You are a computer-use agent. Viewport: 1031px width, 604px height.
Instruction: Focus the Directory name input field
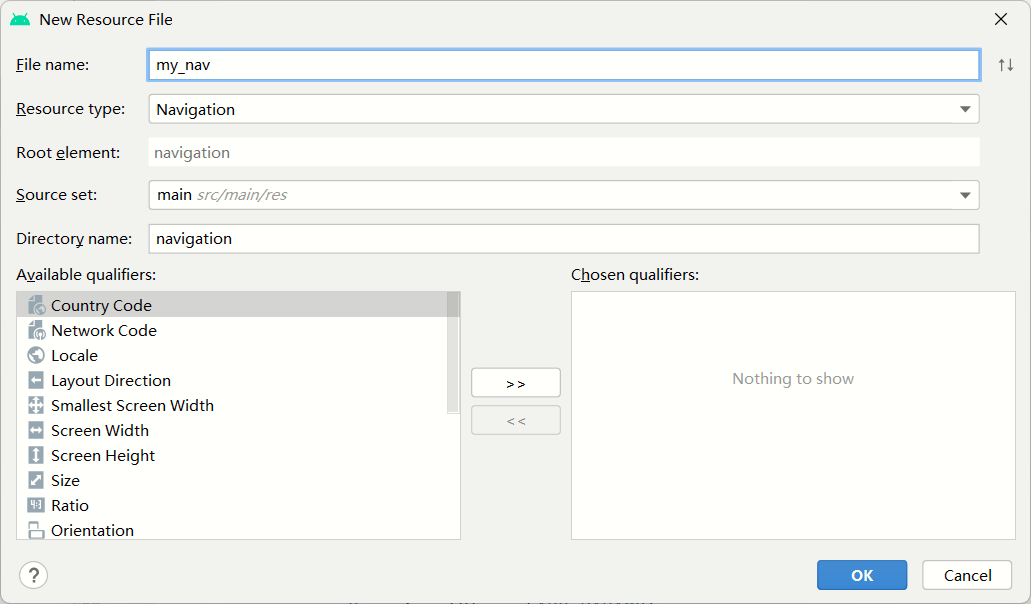click(563, 239)
